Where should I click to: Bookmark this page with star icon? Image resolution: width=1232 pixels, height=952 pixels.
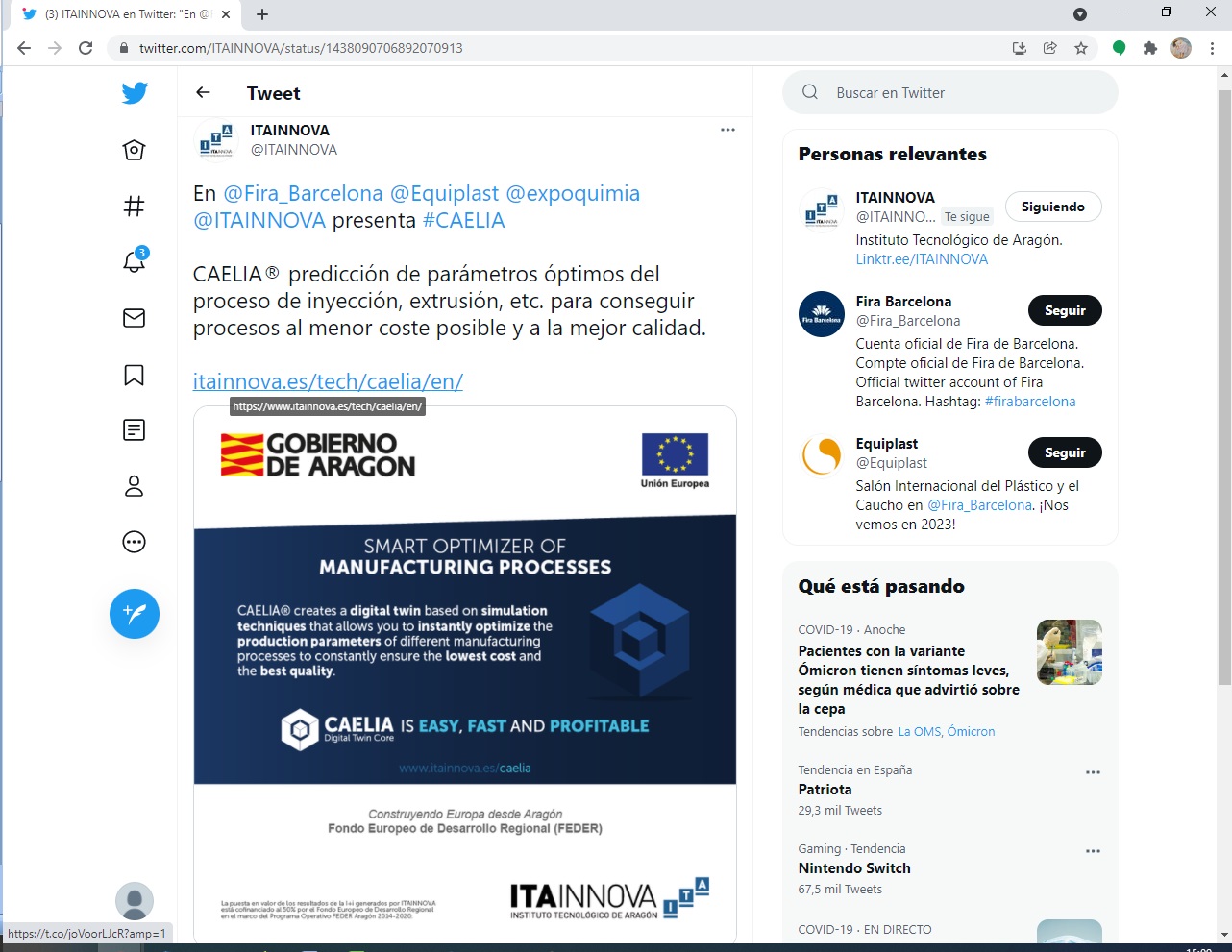click(1081, 48)
